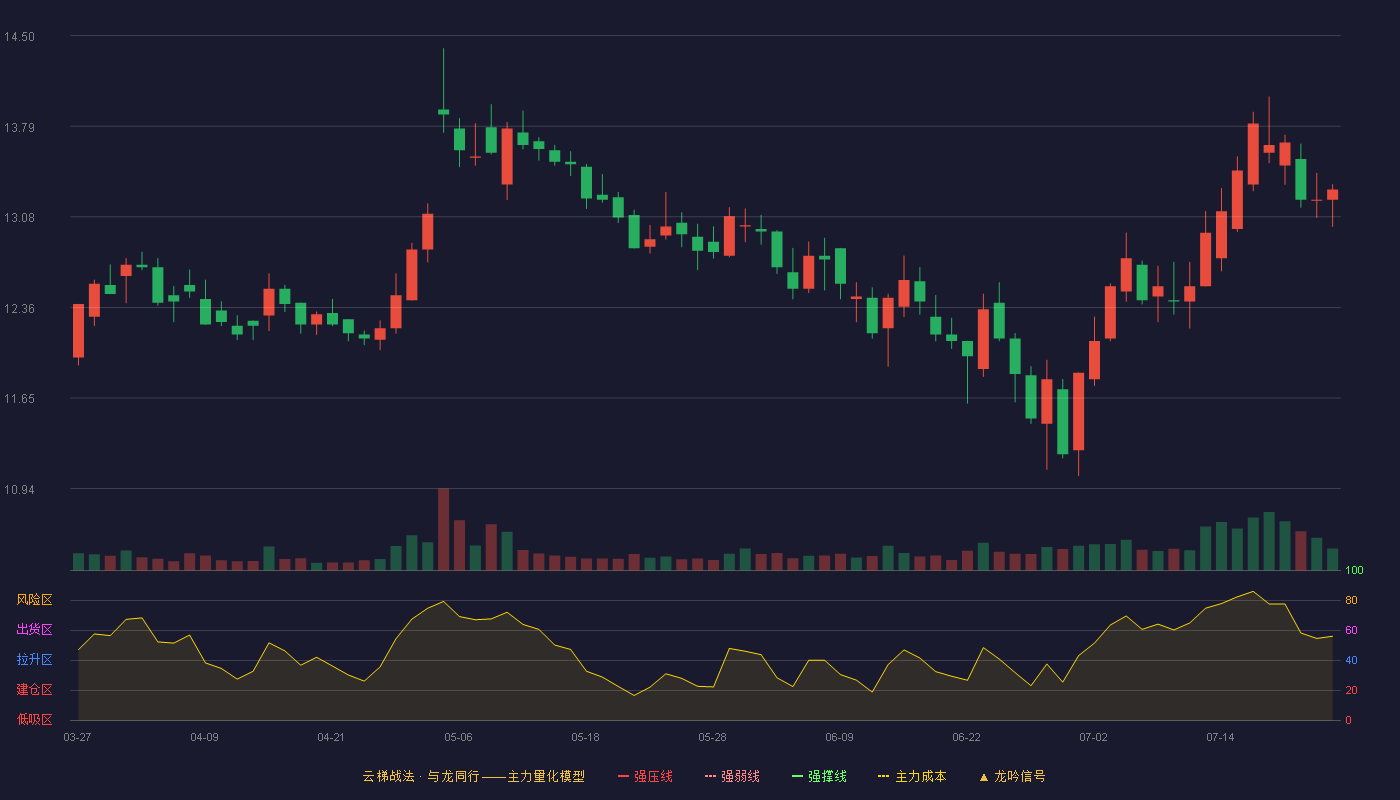Click the 10.94 price axis label
The width and height of the screenshot is (1400, 800).
pos(19,490)
